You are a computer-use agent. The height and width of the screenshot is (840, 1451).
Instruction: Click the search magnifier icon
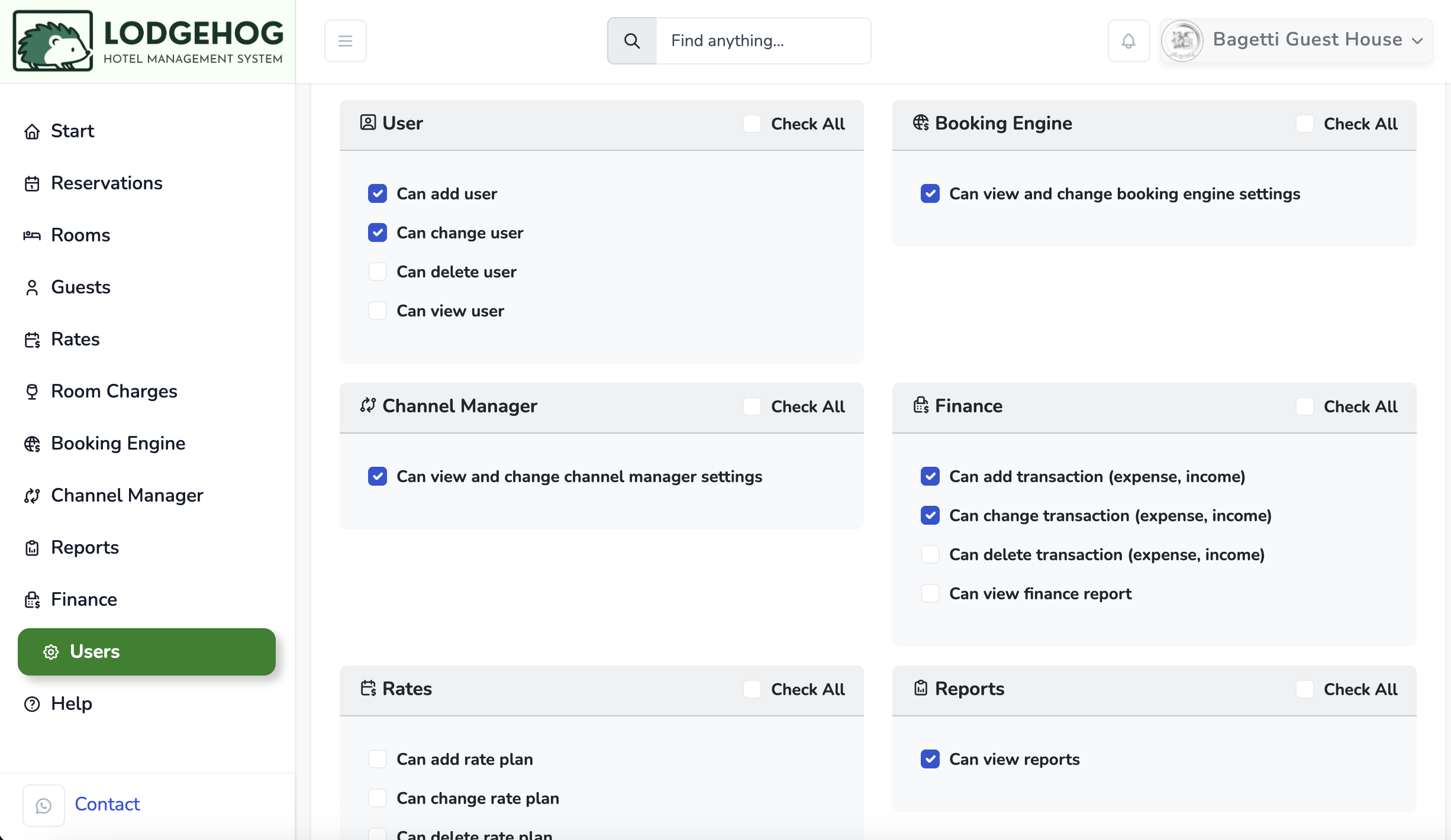(631, 41)
